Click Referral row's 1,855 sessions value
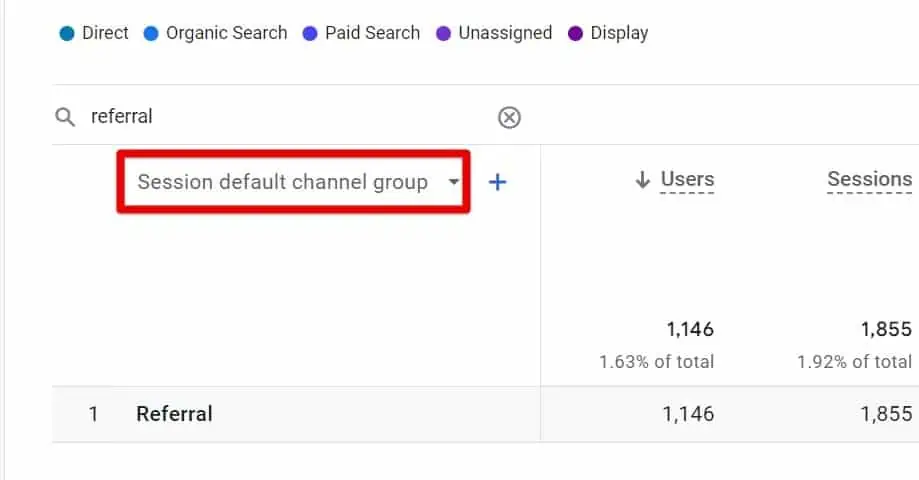919x480 pixels. point(884,414)
